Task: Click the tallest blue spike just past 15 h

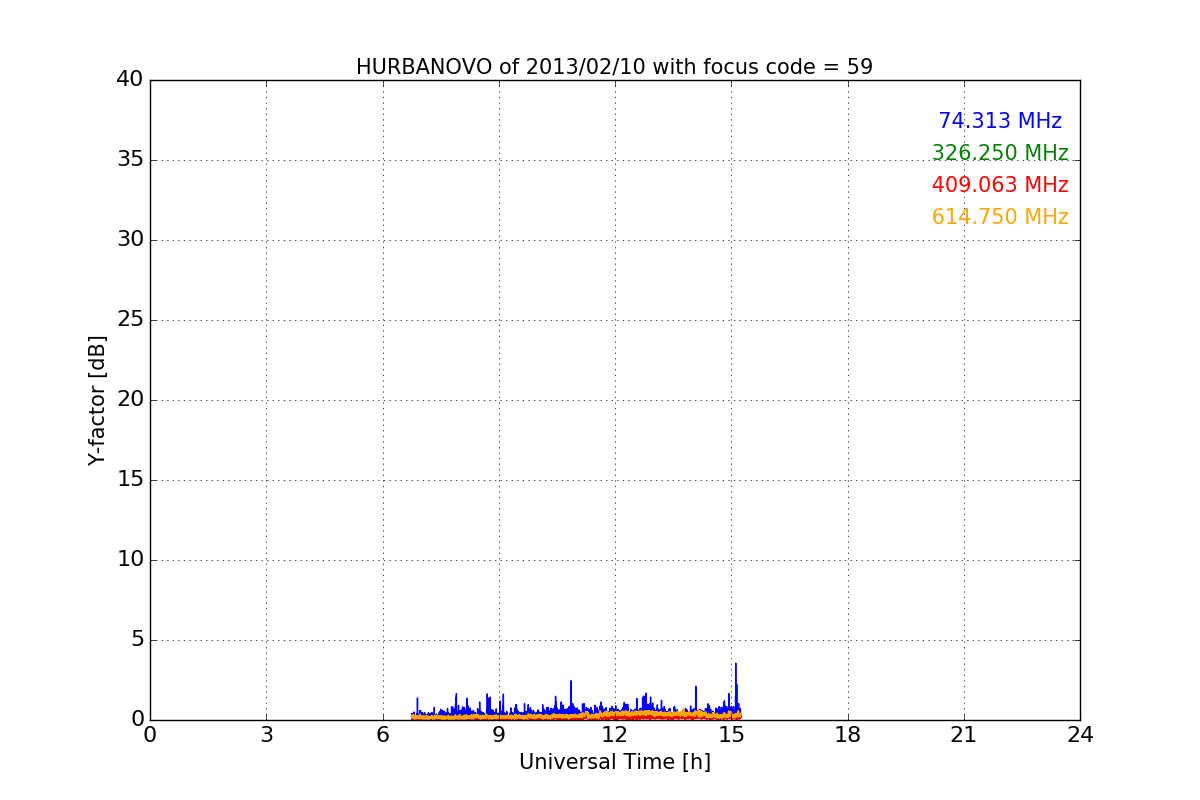Action: [x=736, y=688]
